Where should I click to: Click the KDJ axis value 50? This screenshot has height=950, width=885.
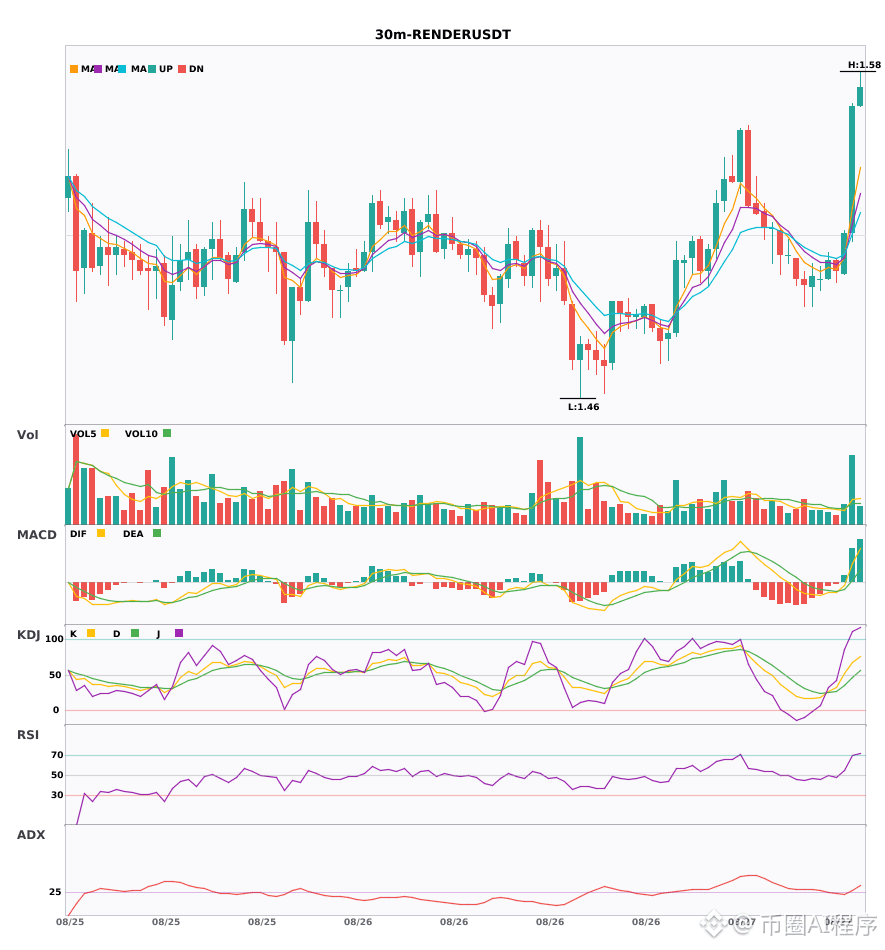[x=55, y=675]
